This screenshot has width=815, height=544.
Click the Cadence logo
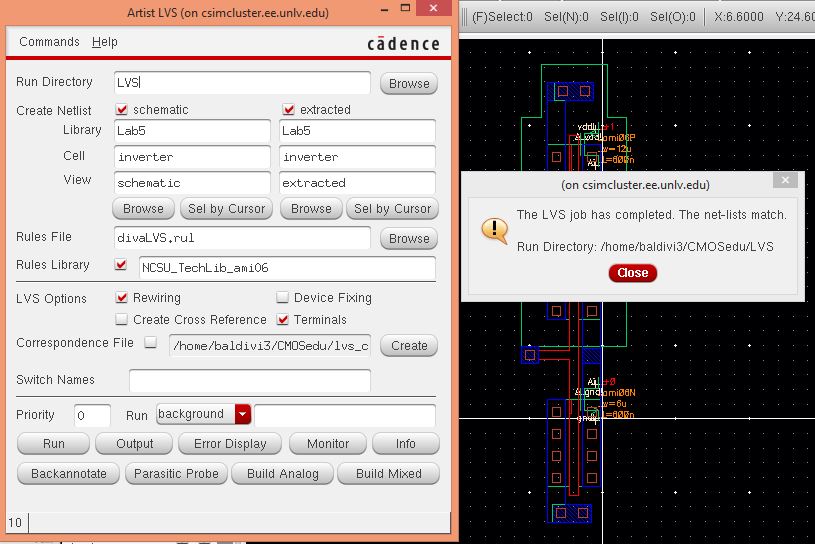(403, 43)
